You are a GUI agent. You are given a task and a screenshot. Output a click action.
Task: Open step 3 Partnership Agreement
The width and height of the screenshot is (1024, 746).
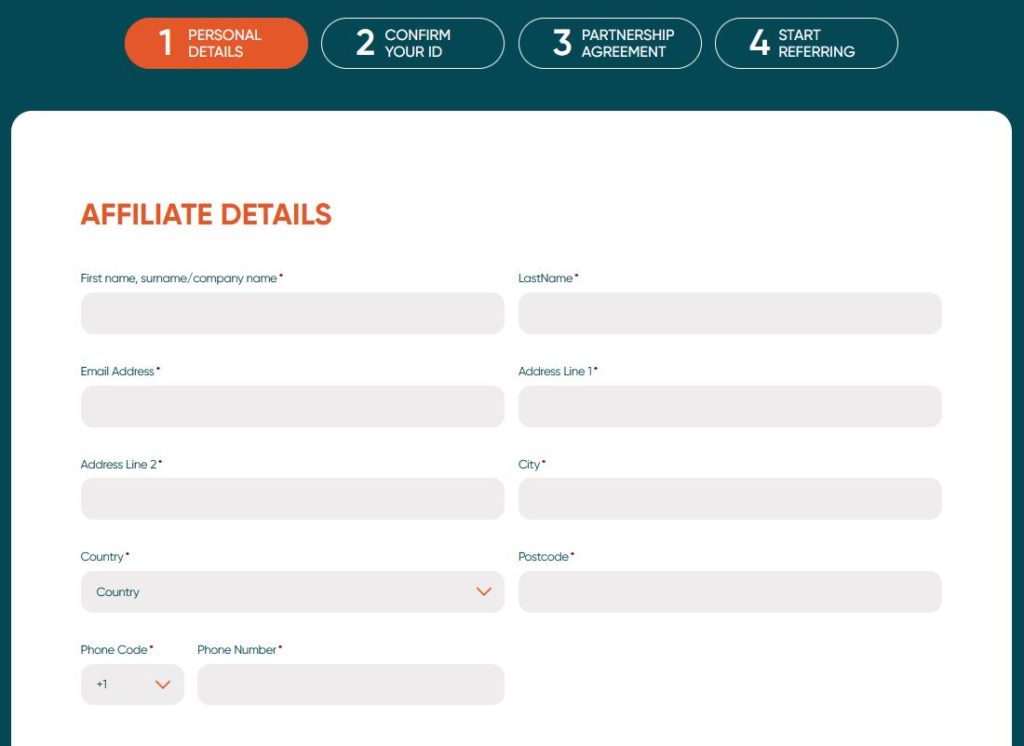point(610,43)
